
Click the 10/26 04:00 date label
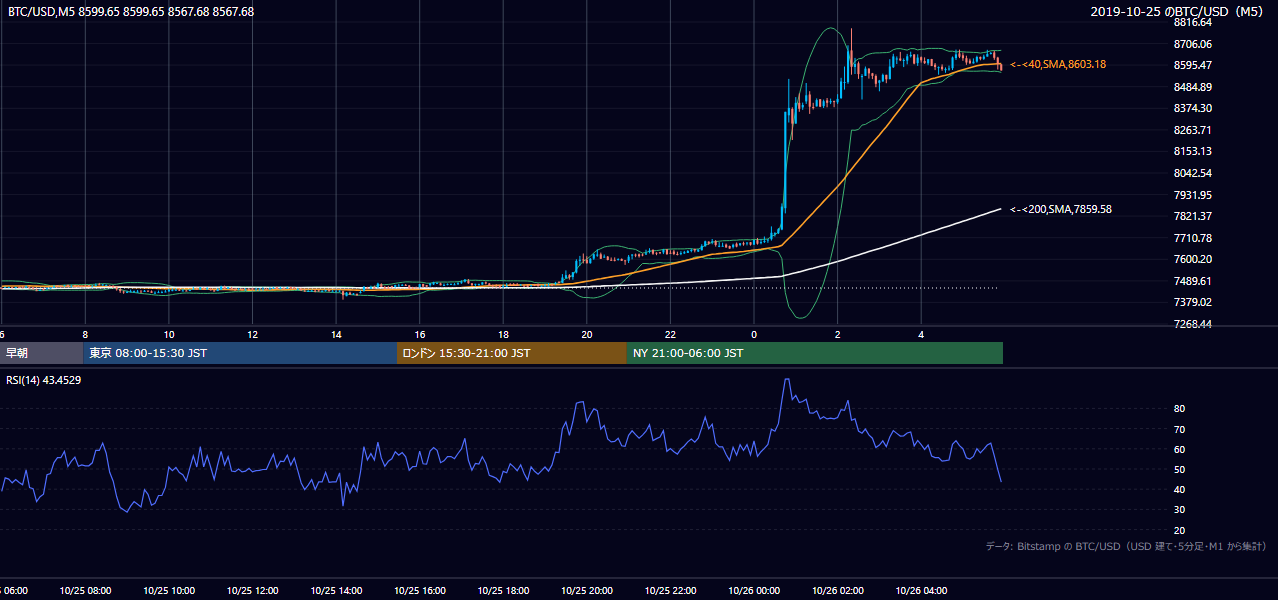921,591
